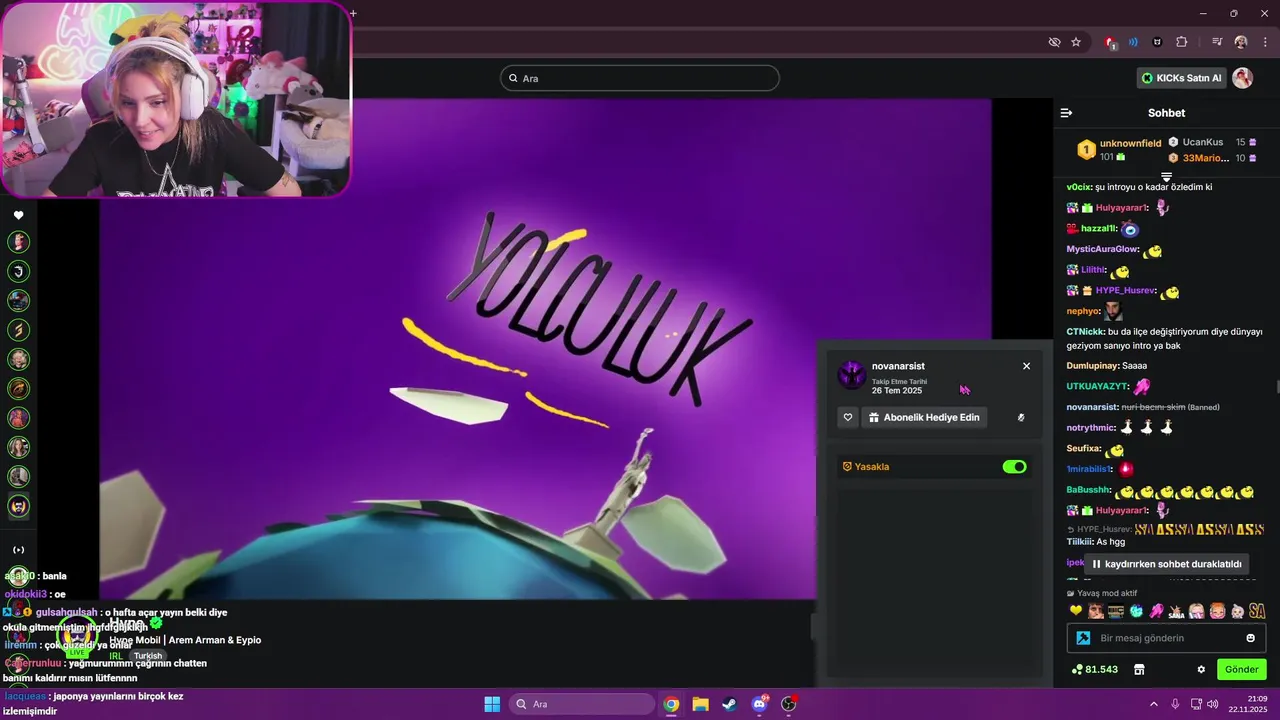Click the moderator sword icon in message box
1280x720 pixels.
(1083, 638)
